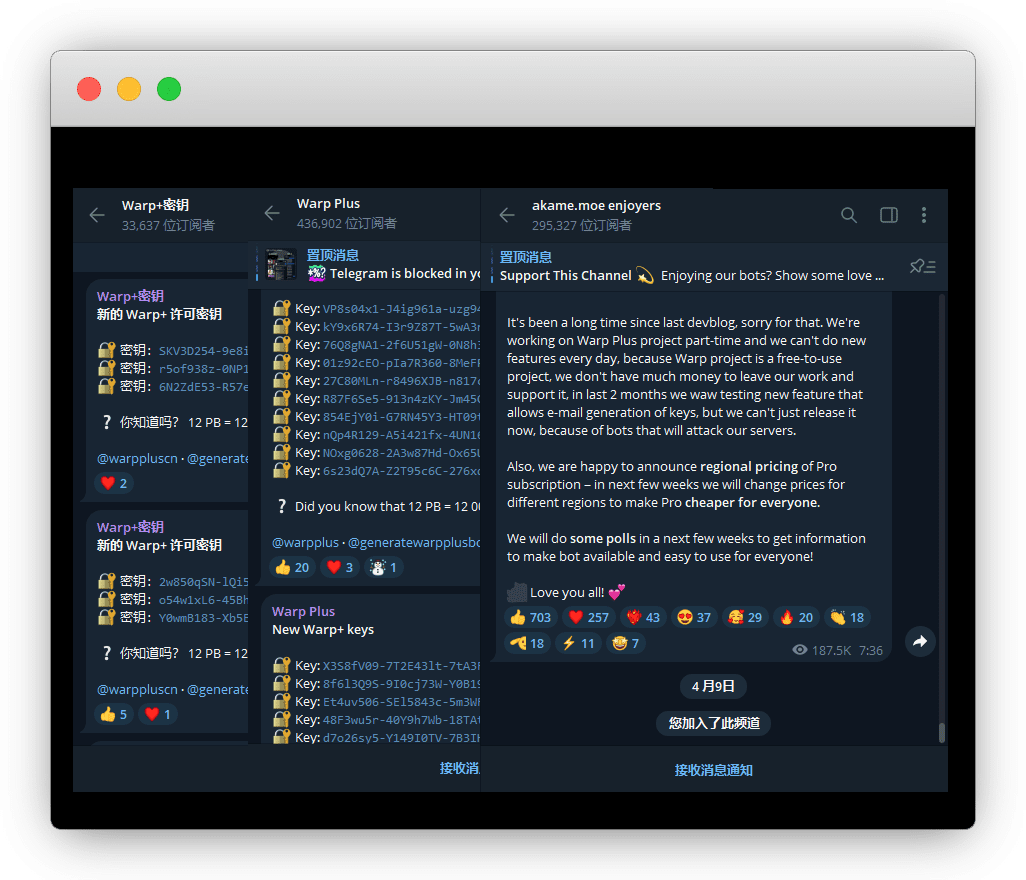
Task: Click the pinned messages list icon
Action: coord(922,266)
